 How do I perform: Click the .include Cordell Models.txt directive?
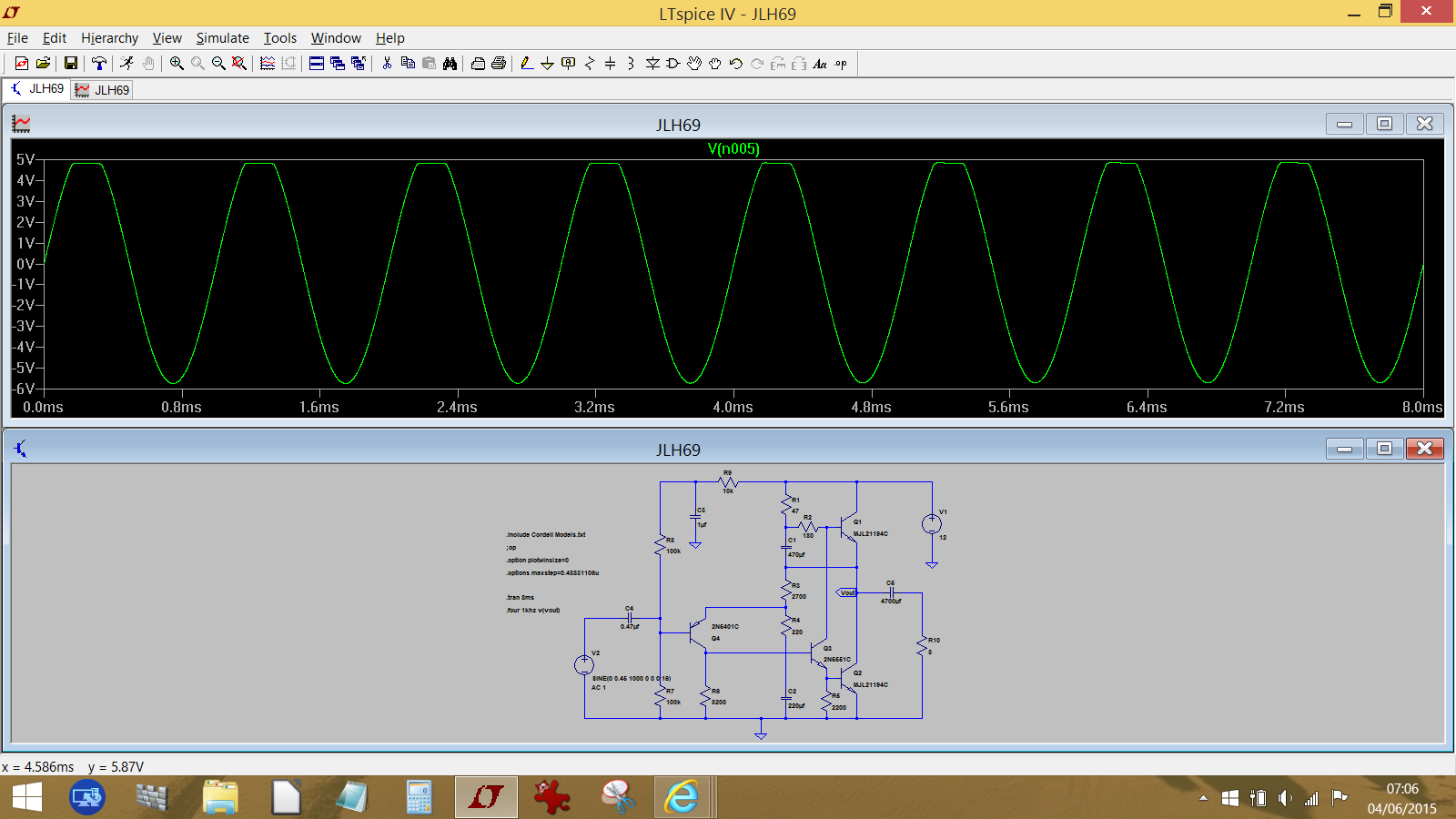pos(546,535)
